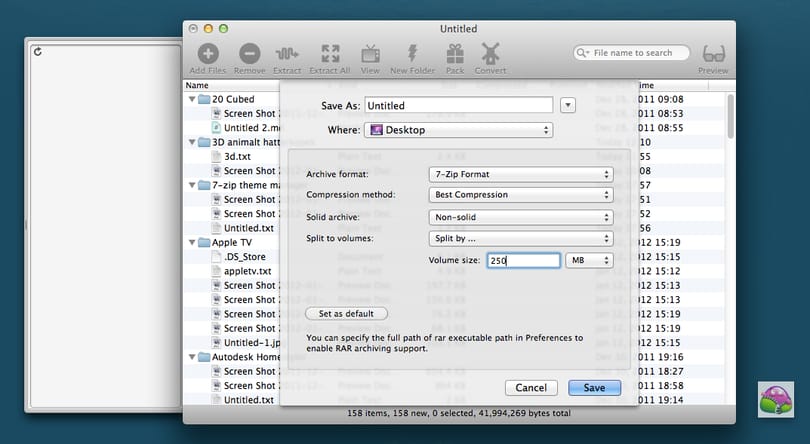Expand the Save As dialog with arrow button
The image size is (810, 444).
coord(568,105)
